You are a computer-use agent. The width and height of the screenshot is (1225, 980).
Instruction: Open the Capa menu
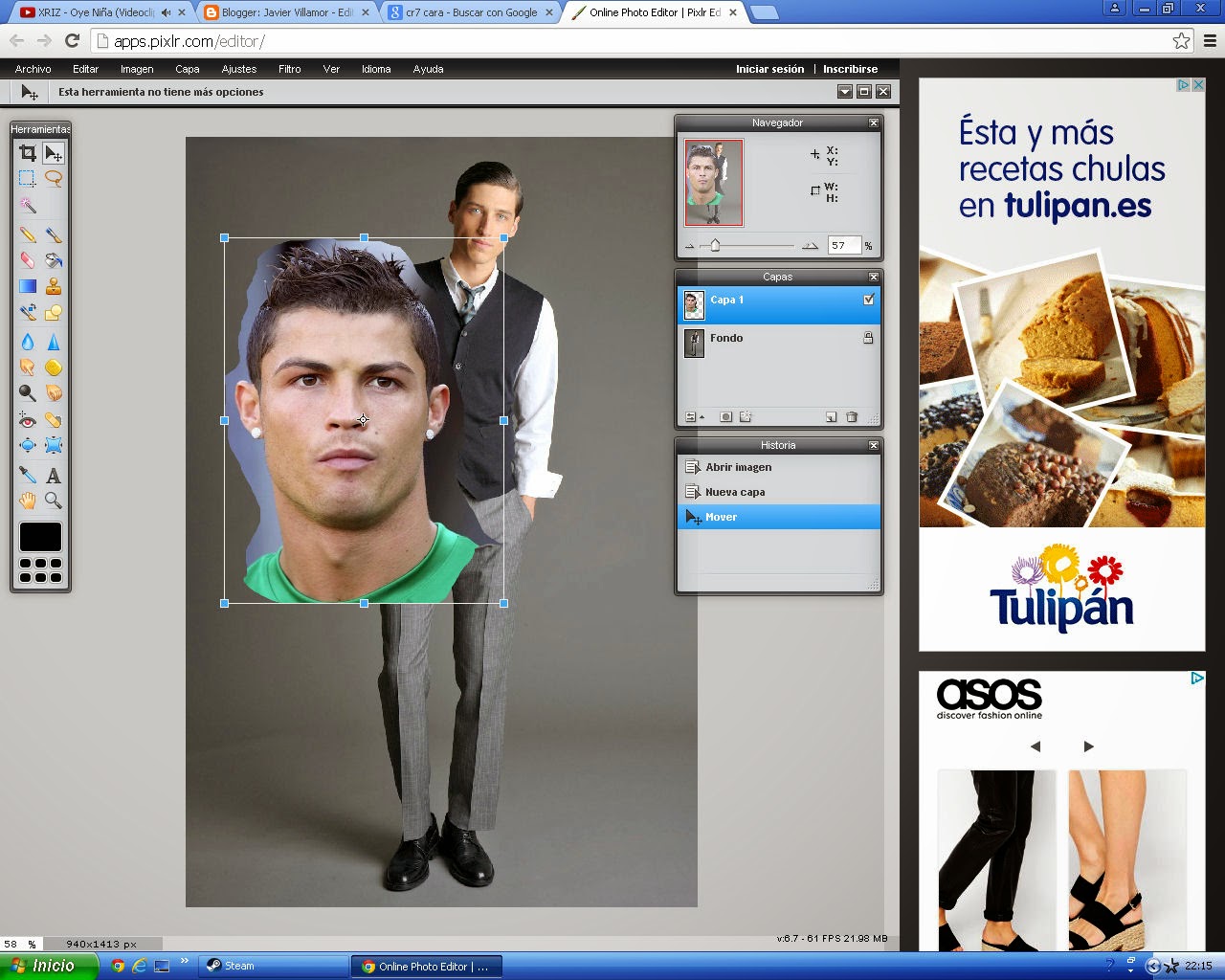coord(188,69)
